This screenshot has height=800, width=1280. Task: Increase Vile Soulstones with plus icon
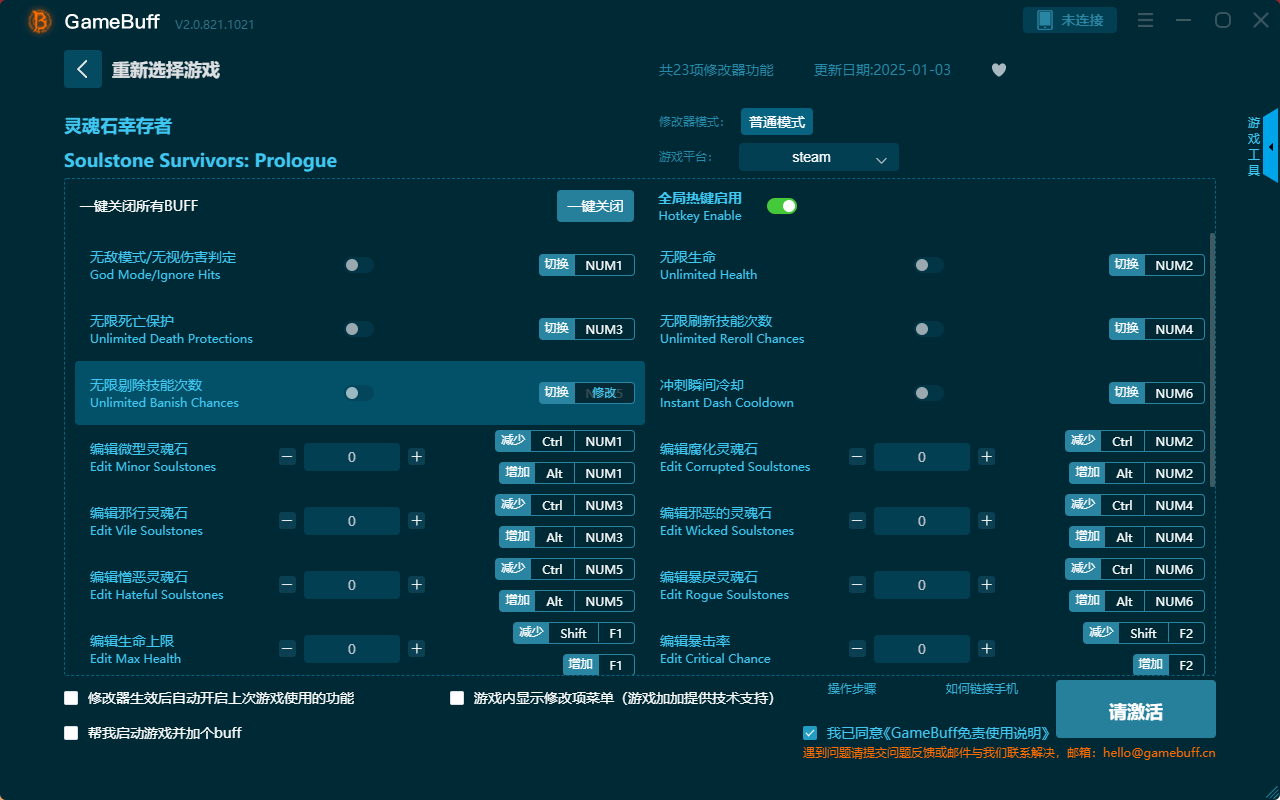coord(417,521)
